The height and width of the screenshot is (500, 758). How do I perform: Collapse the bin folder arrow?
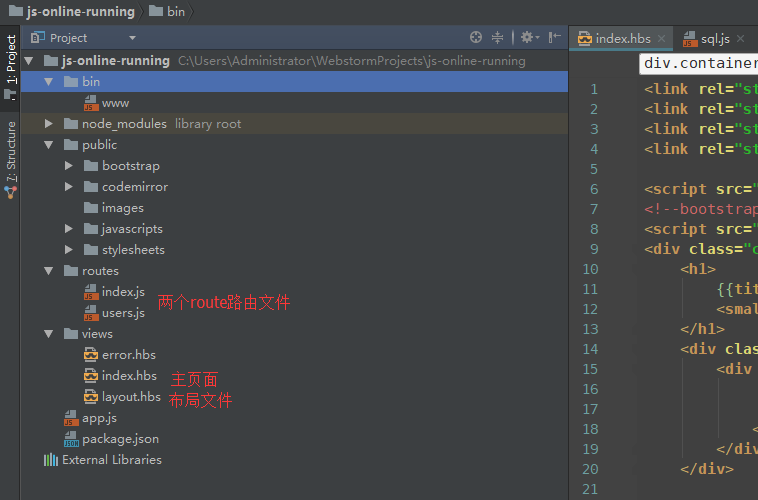(x=49, y=82)
